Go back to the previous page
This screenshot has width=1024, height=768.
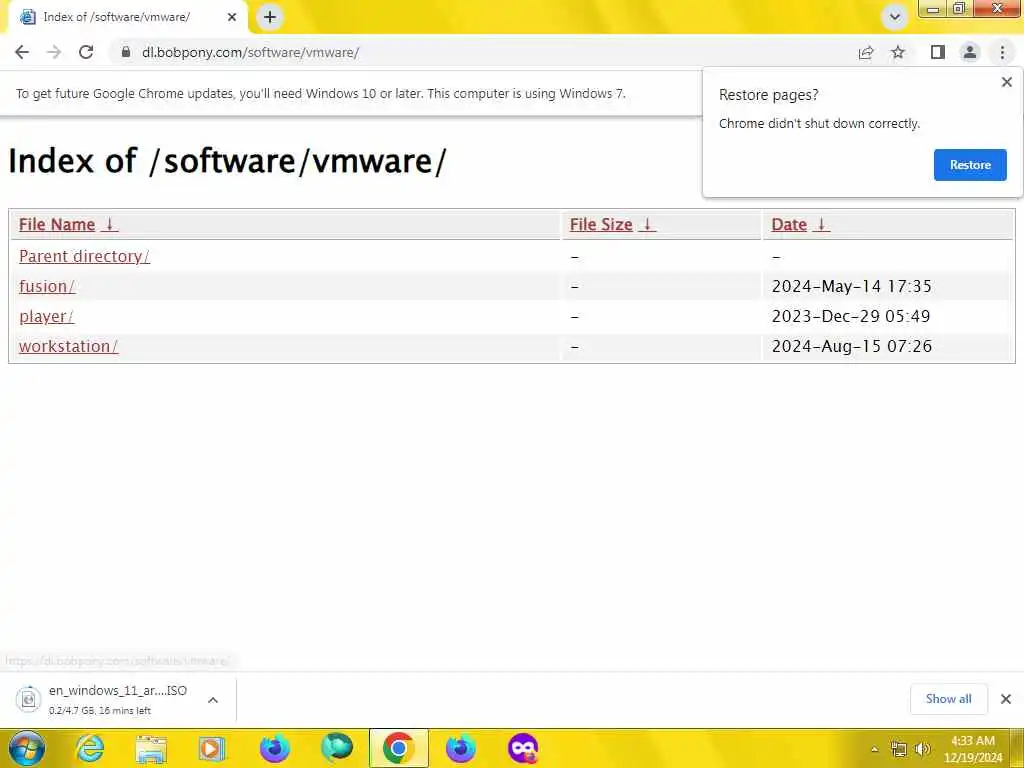(22, 52)
